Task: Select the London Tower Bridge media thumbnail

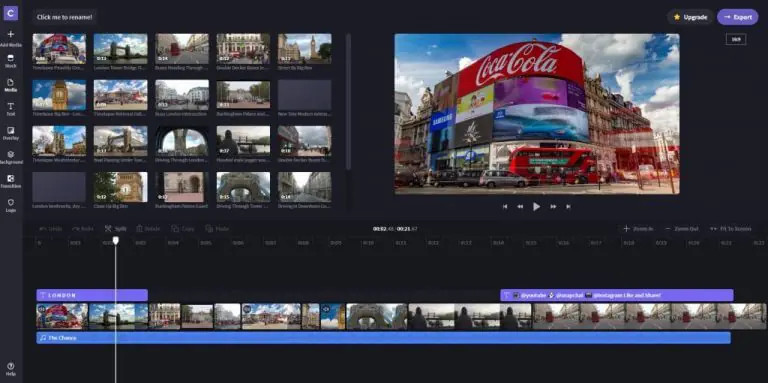Action: [x=120, y=49]
